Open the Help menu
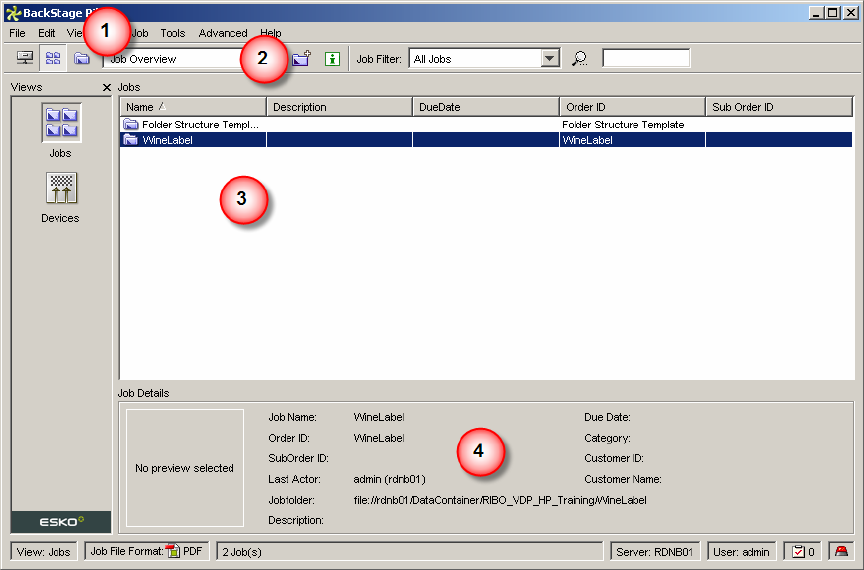The width and height of the screenshot is (864, 570). [x=271, y=33]
